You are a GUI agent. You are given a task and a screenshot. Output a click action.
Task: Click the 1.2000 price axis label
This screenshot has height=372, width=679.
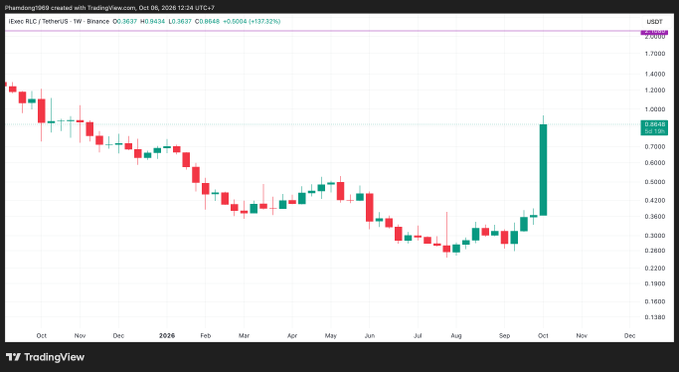[x=654, y=90]
